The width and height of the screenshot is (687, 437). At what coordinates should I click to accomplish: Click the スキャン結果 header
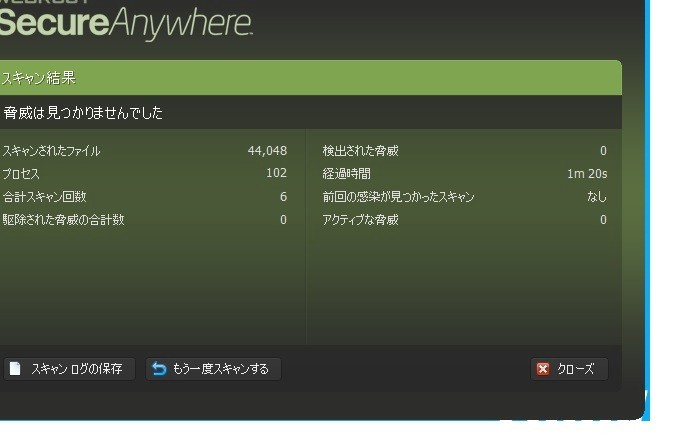[39, 78]
